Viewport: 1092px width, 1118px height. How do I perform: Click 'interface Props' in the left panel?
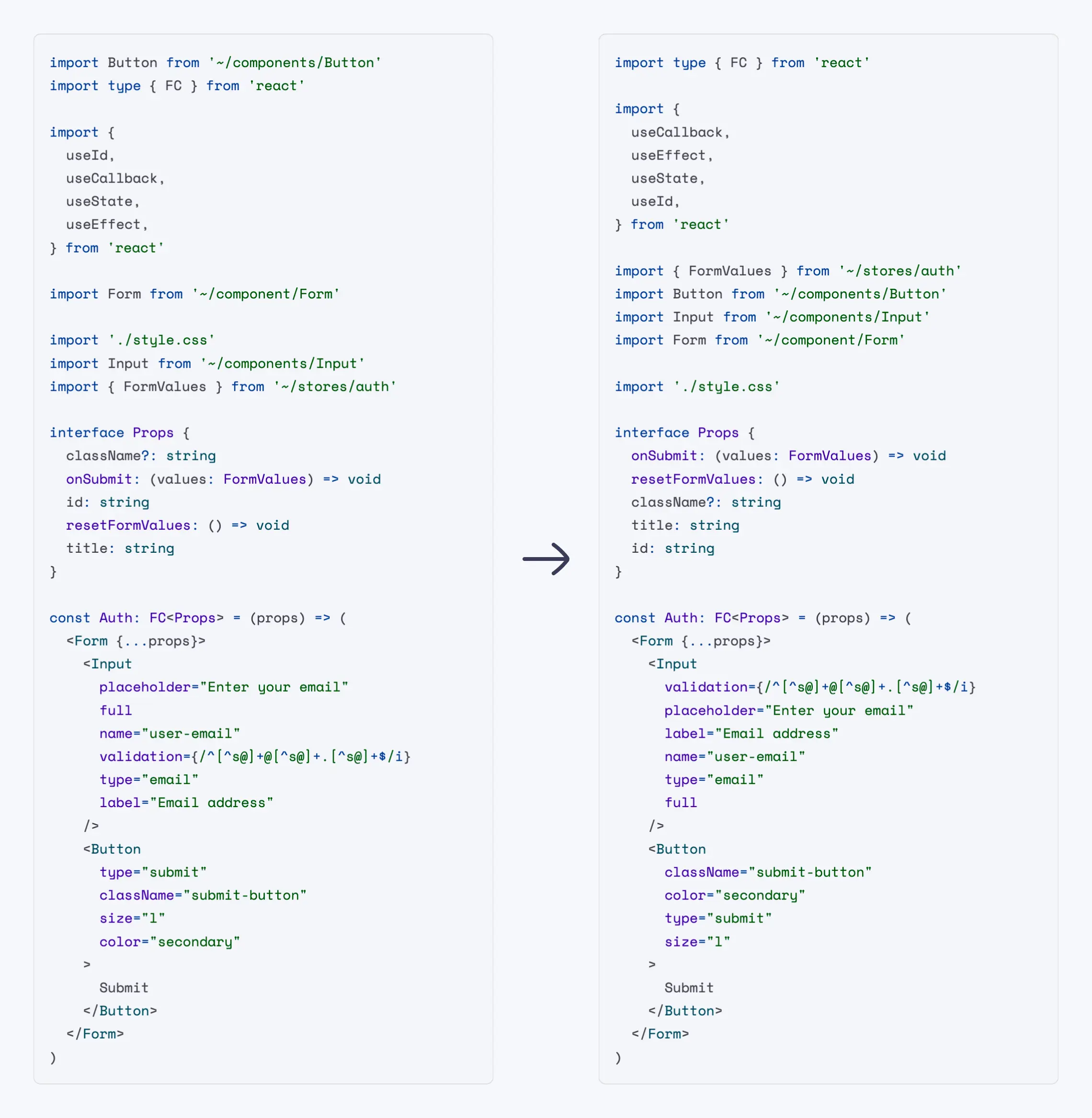(111, 433)
